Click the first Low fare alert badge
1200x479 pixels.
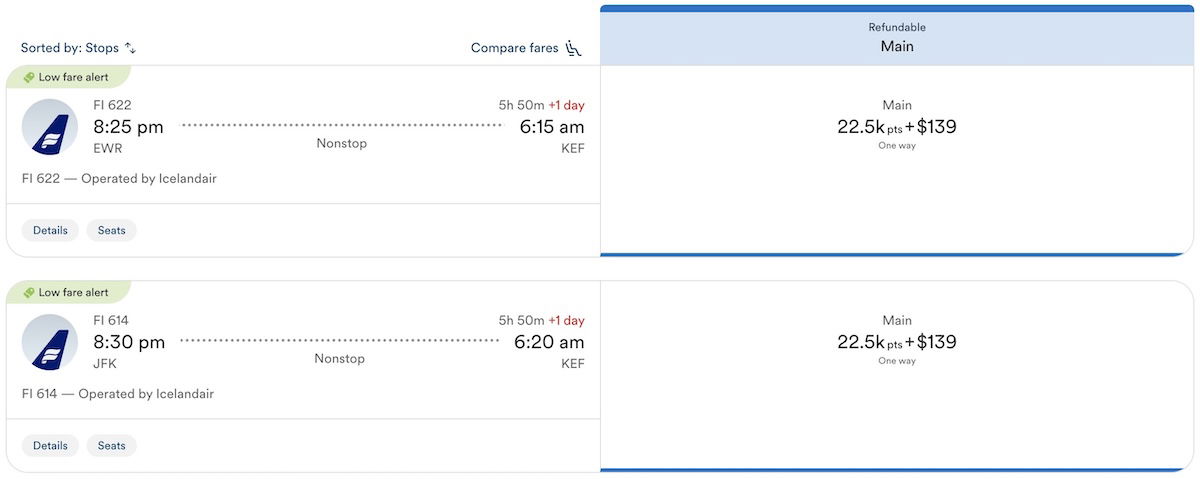click(x=72, y=77)
